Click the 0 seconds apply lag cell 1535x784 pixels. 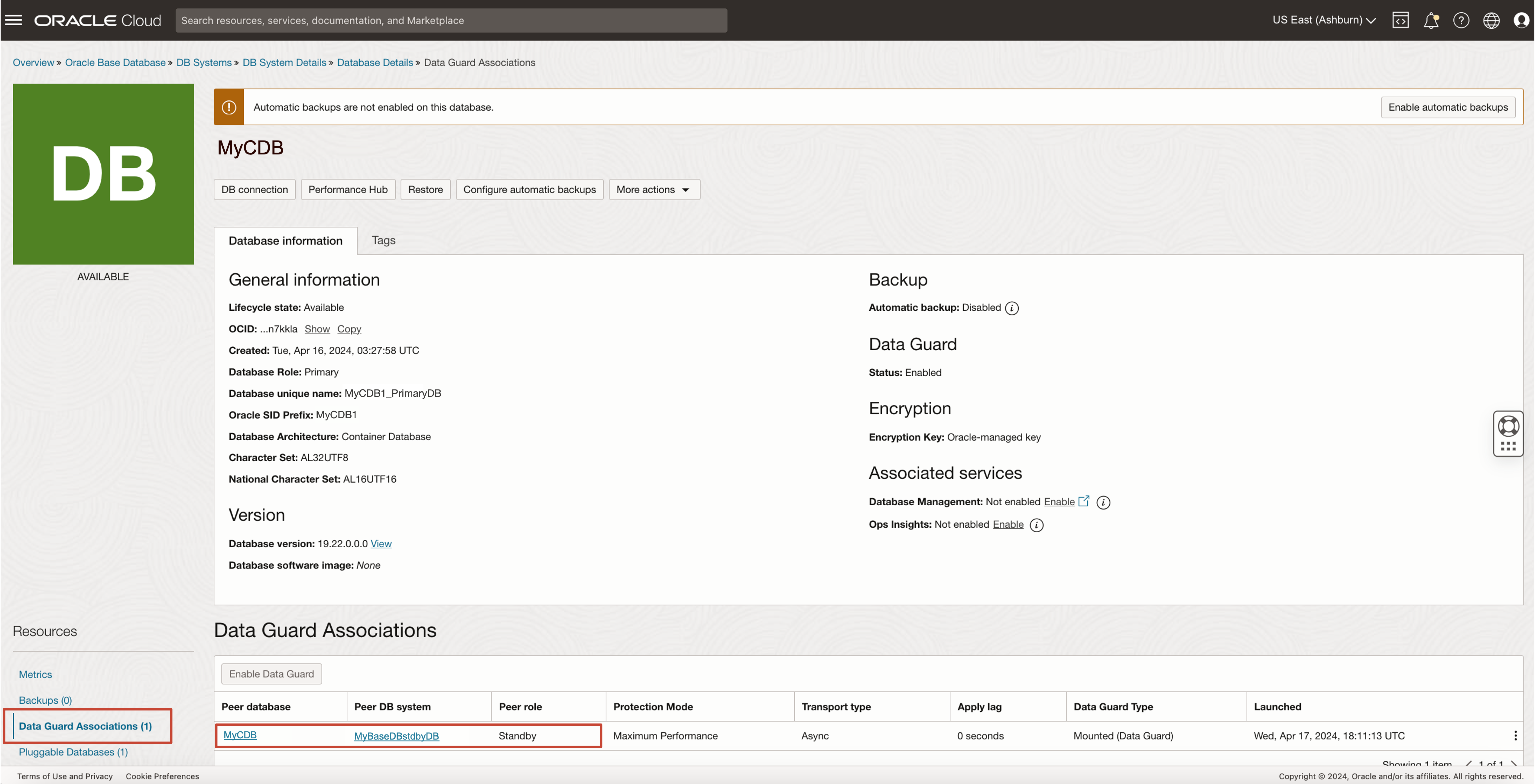click(x=980, y=736)
